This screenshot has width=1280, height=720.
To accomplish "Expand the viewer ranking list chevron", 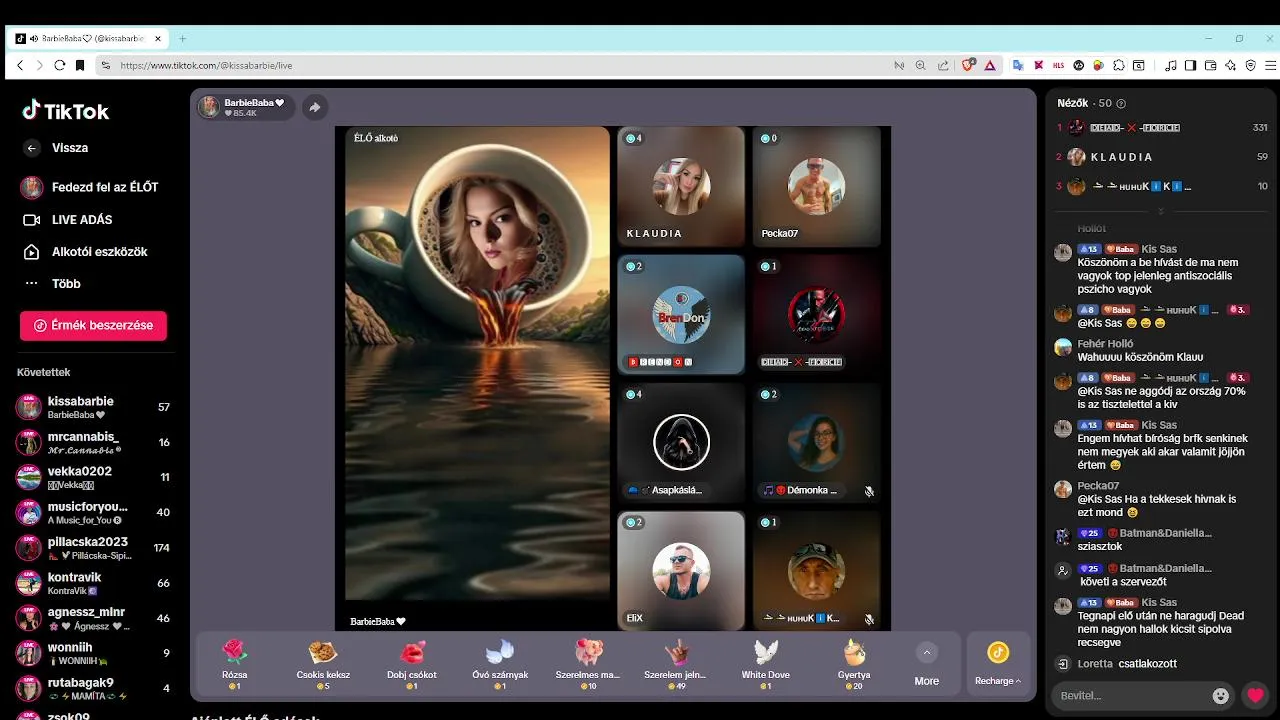I will click(x=1161, y=212).
